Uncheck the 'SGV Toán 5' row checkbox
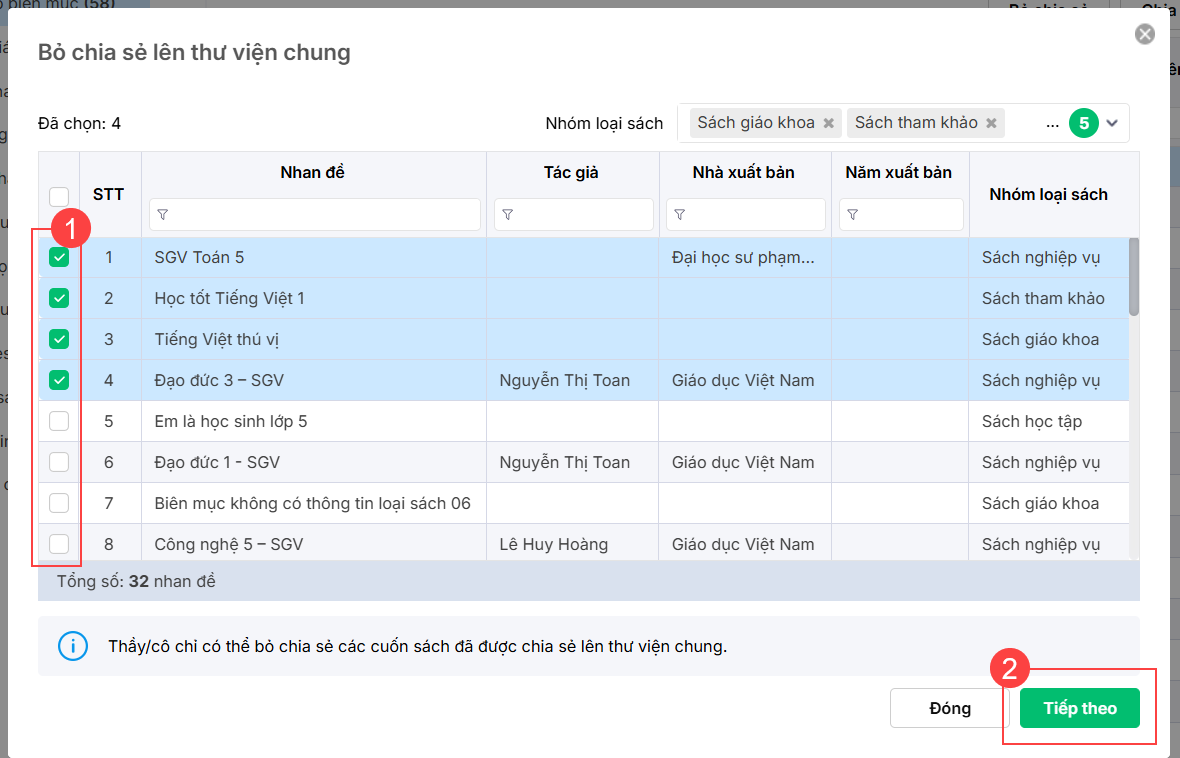The height and width of the screenshot is (758, 1180). pos(59,257)
